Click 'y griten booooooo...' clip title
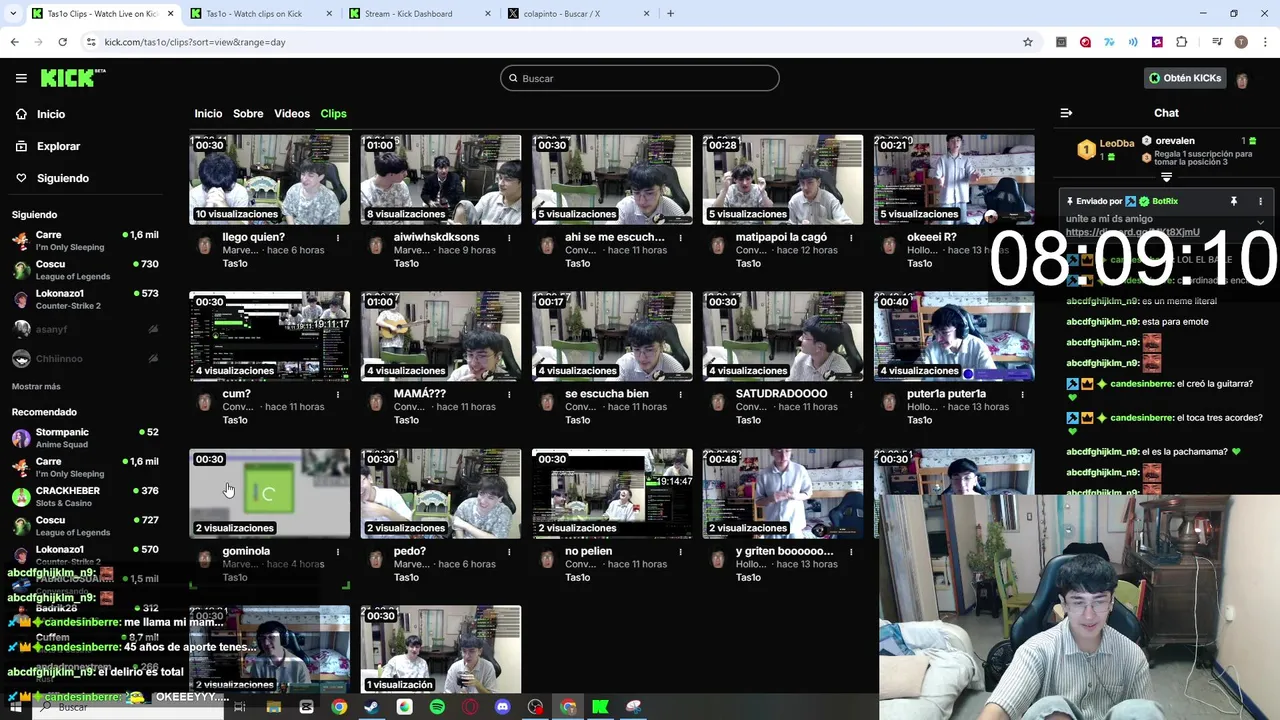The width and height of the screenshot is (1280, 720). pyautogui.click(x=784, y=551)
